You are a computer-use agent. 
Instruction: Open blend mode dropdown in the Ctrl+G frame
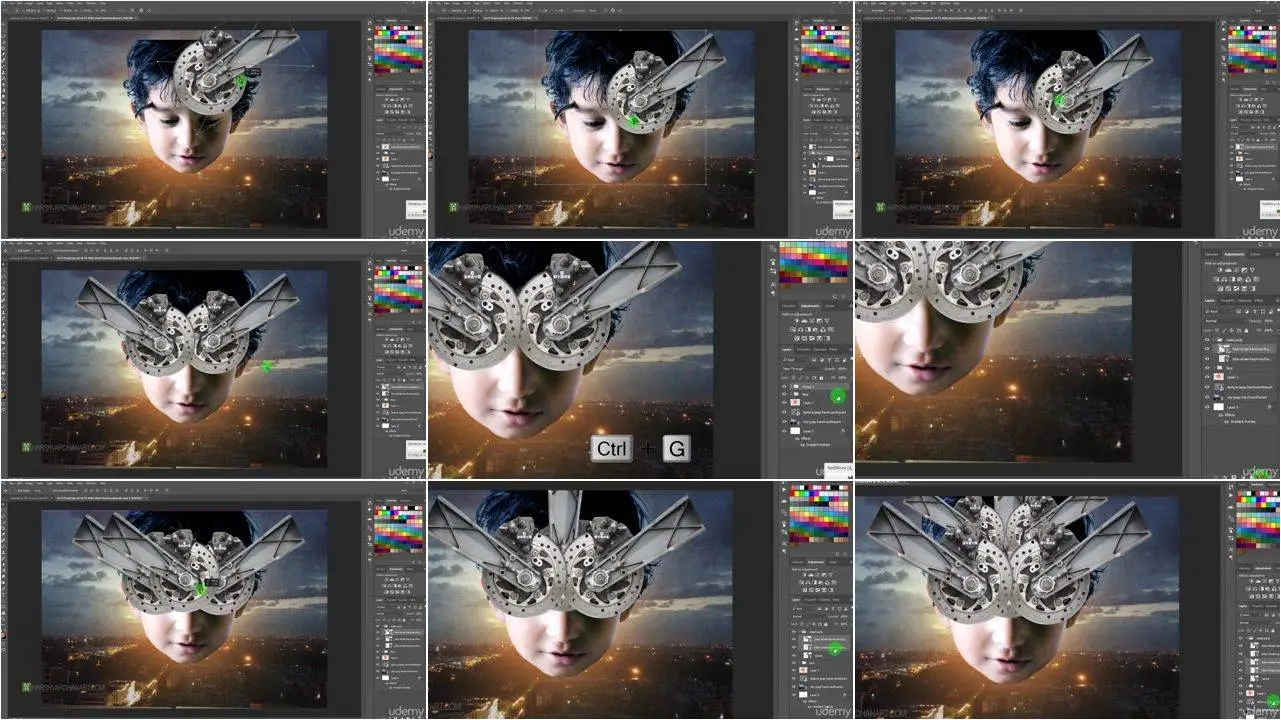[x=800, y=369]
